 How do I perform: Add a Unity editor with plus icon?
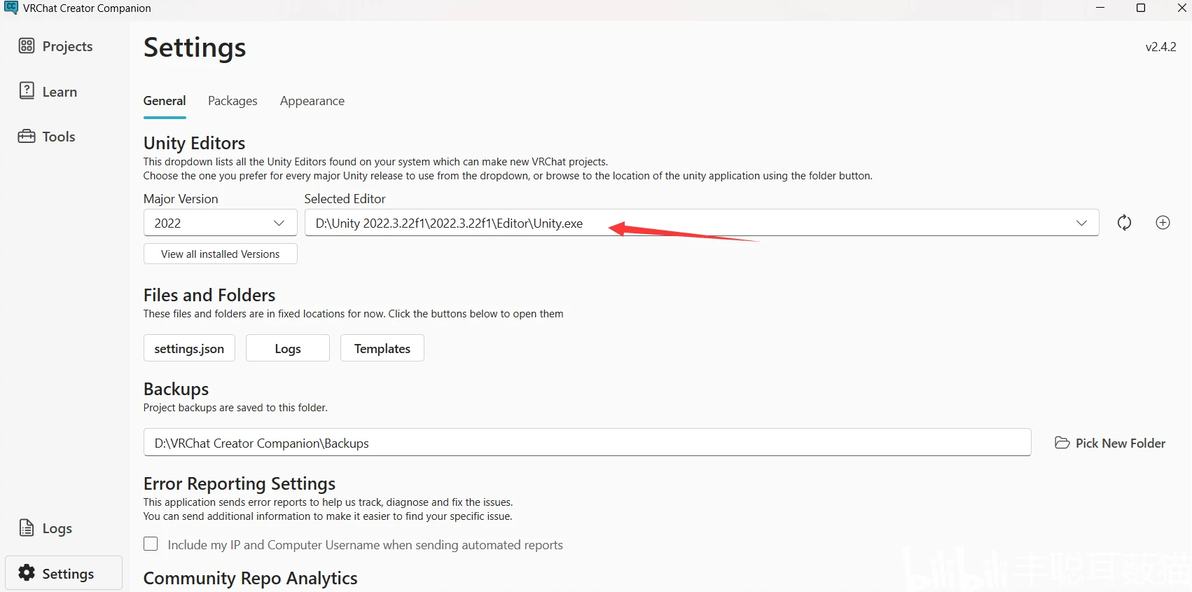[x=1162, y=223]
